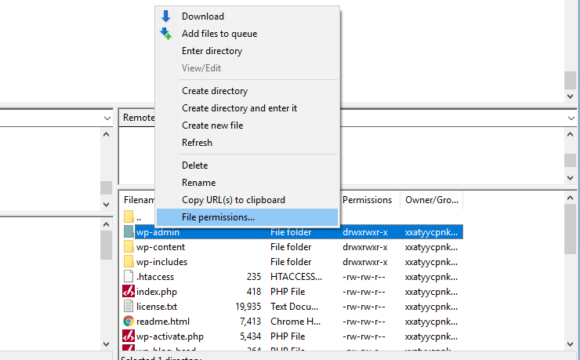This screenshot has width=580, height=360.
Task: Choose Delete from the context menu
Action: 195,165
